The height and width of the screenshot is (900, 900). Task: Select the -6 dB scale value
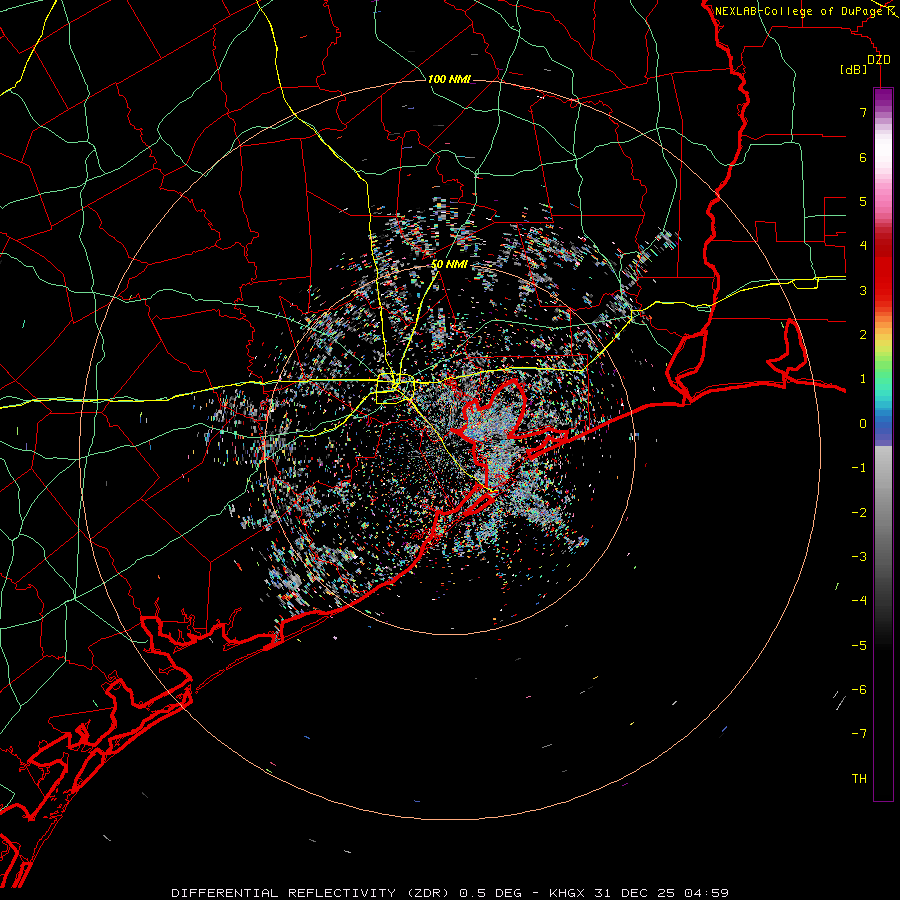coord(859,690)
